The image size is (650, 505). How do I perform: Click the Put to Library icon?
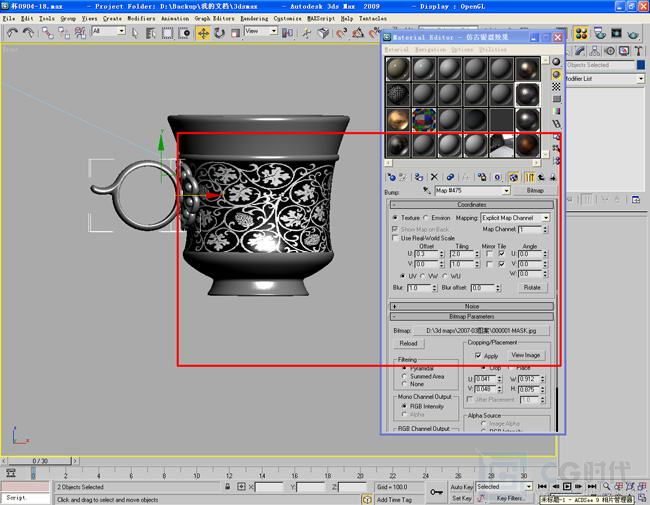[x=481, y=177]
